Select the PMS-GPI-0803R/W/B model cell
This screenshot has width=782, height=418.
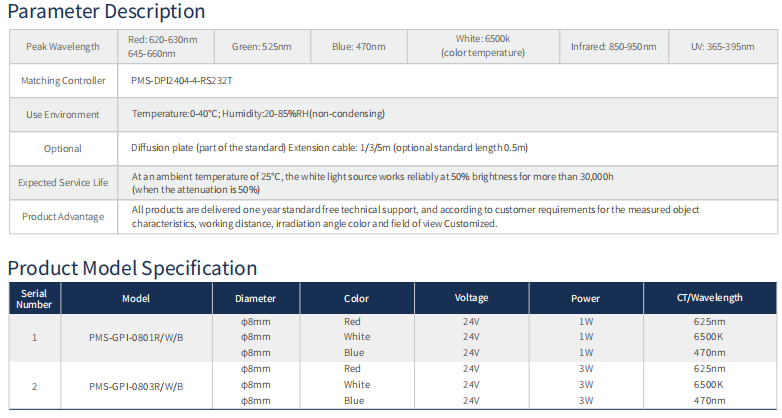pyautogui.click(x=136, y=385)
